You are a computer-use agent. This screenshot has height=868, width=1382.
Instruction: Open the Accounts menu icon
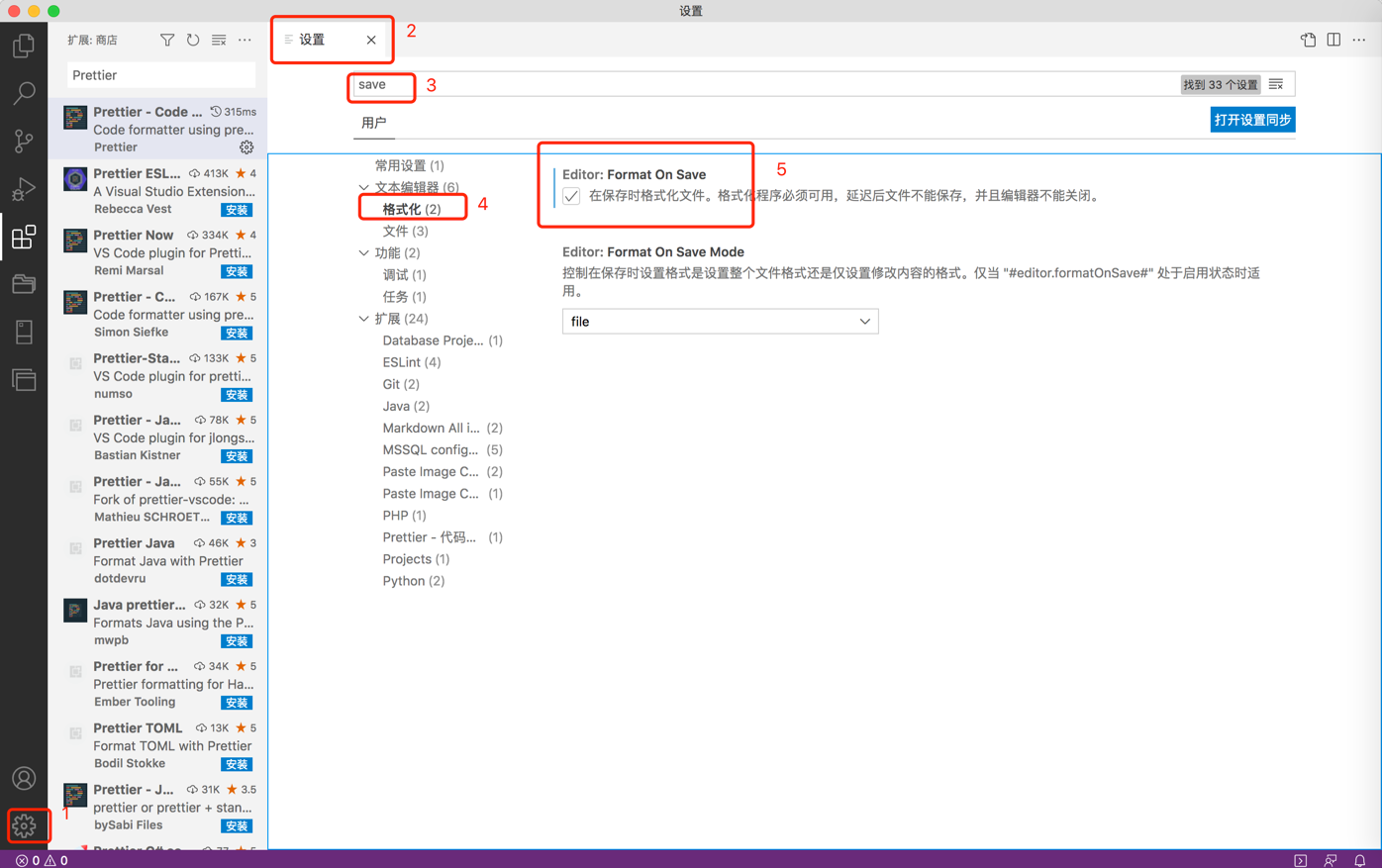pyautogui.click(x=24, y=779)
